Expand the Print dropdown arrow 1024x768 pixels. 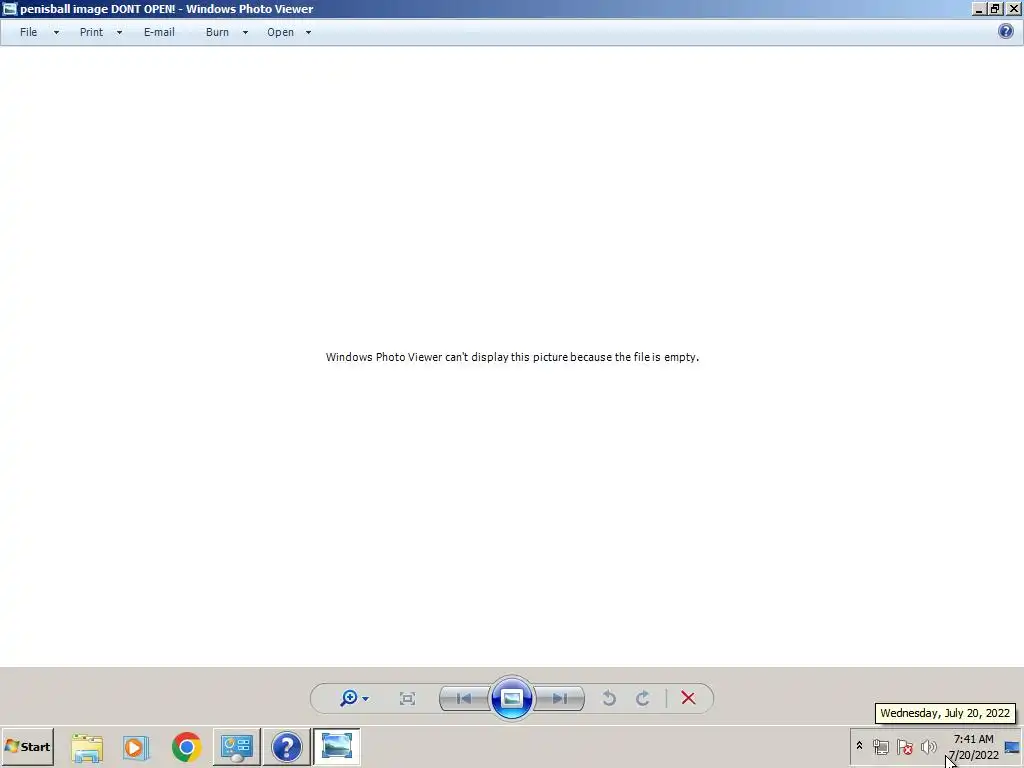pyautogui.click(x=120, y=33)
